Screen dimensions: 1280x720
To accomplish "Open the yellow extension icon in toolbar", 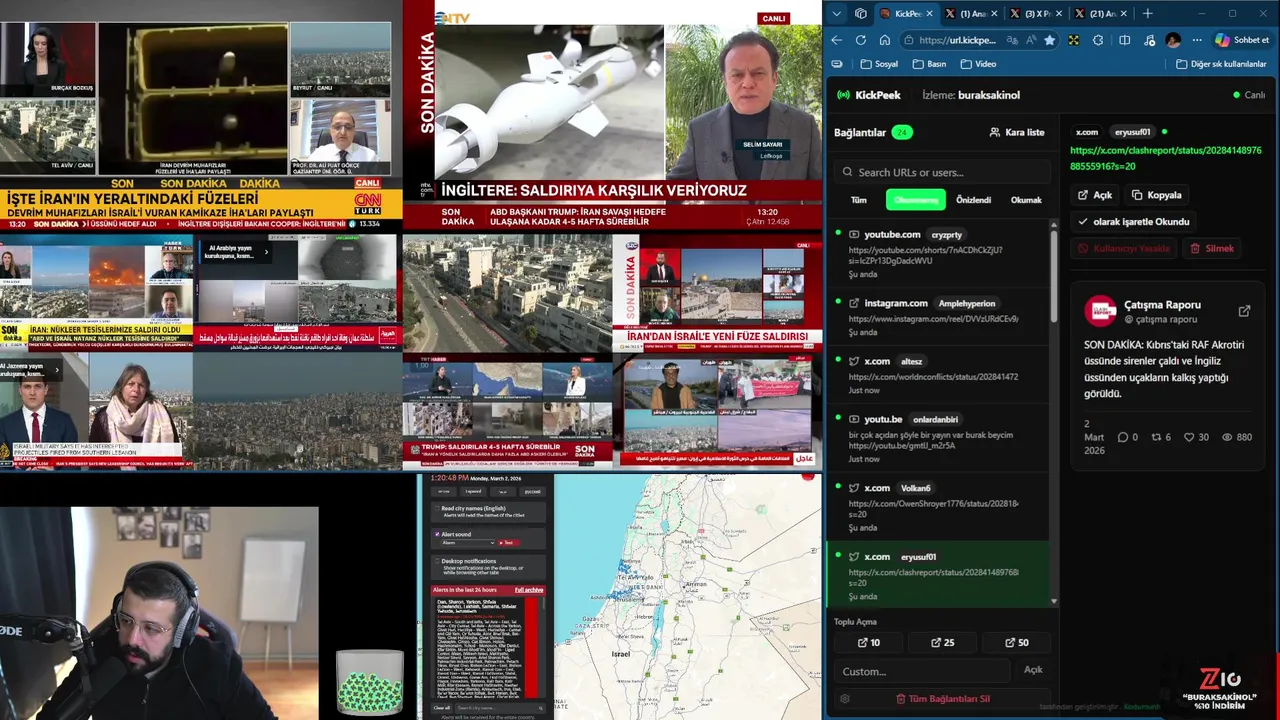I will [1074, 40].
